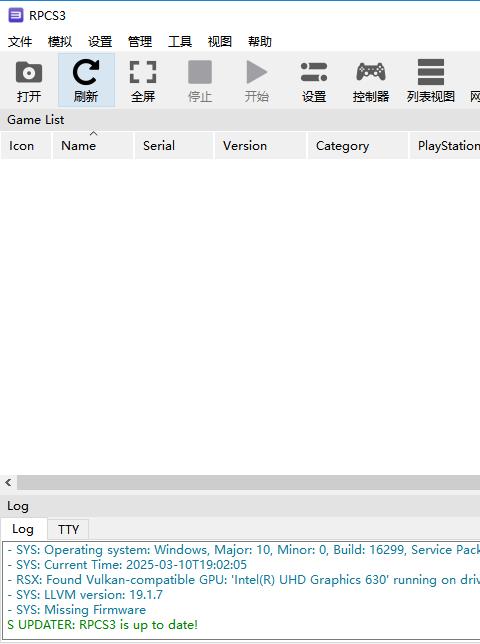Click the RPCS3 title bar logo
This screenshot has height=644, width=480.
tap(16, 16)
